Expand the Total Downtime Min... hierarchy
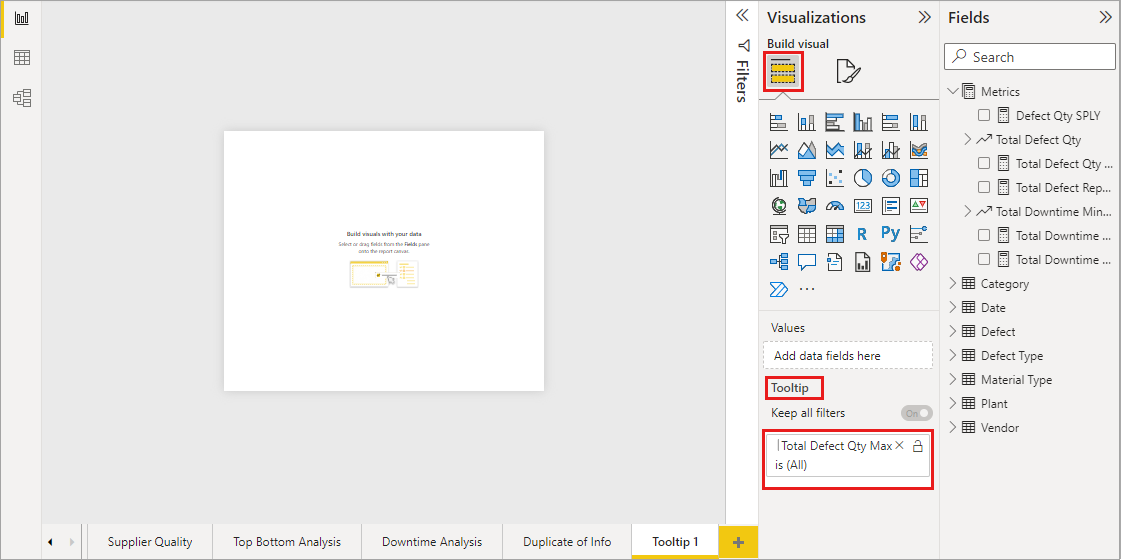The image size is (1121, 560). (968, 212)
